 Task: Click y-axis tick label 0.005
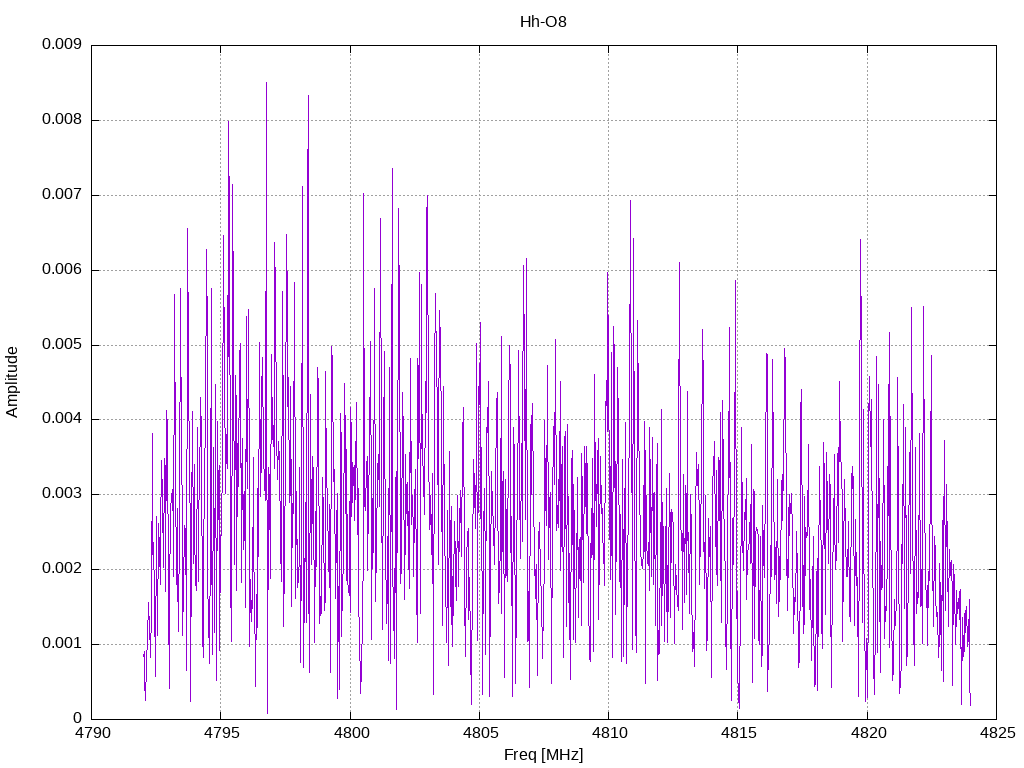[62, 344]
